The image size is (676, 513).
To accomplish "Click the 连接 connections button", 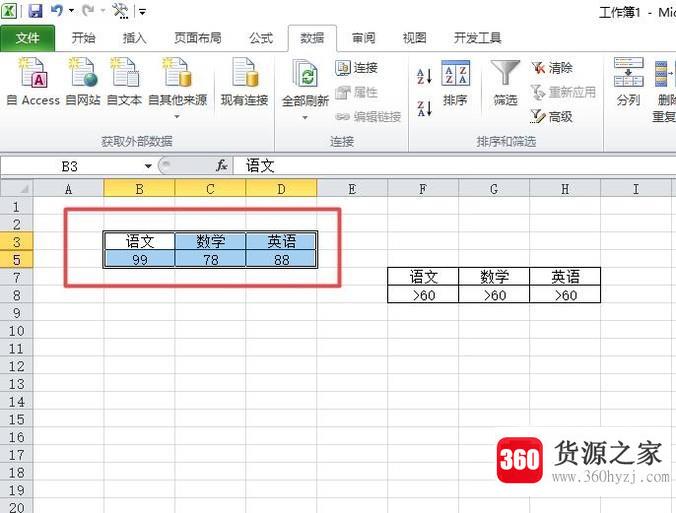I will coord(357,68).
